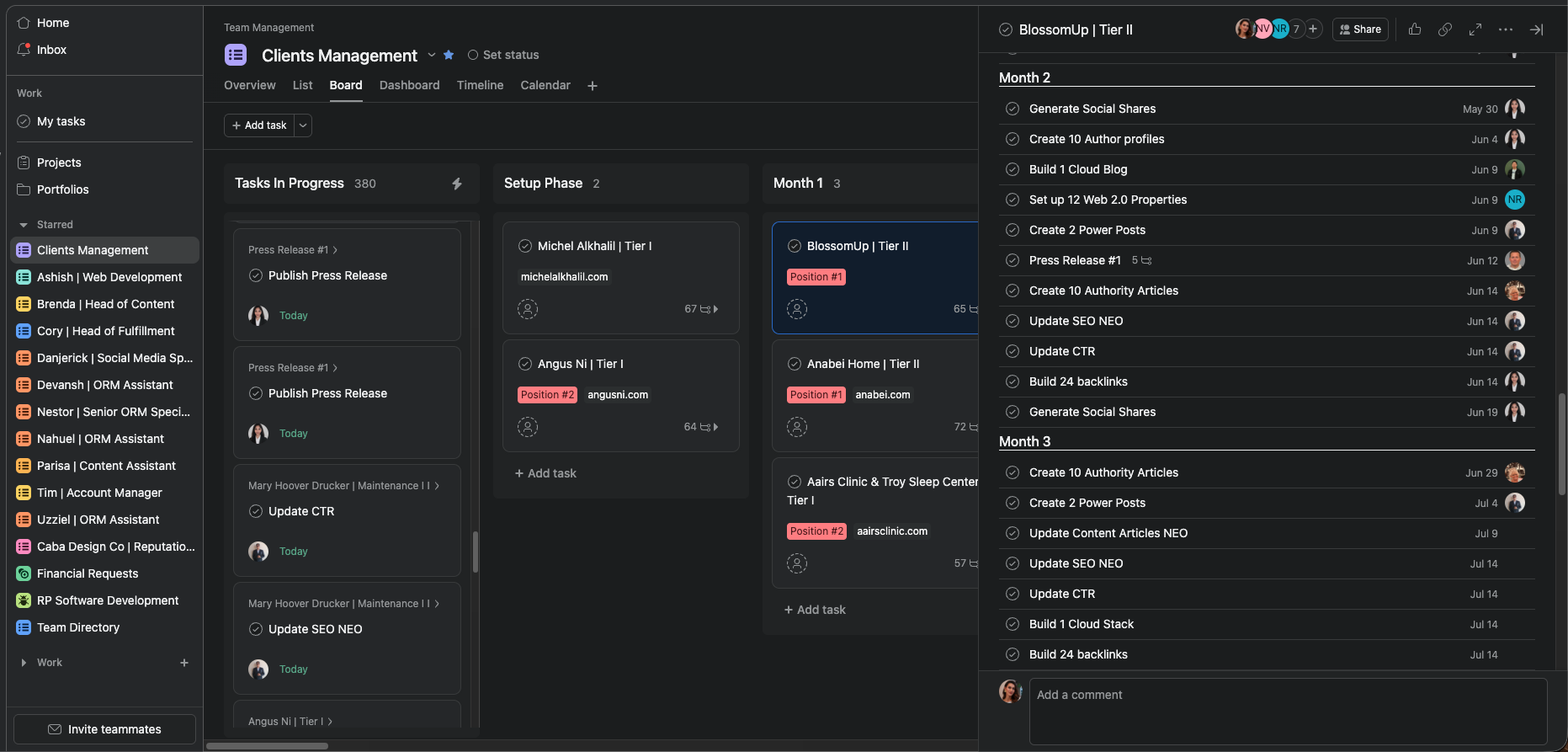Open the Clients Management project actions dropdown
This screenshot has height=752, width=1568.
(x=432, y=55)
